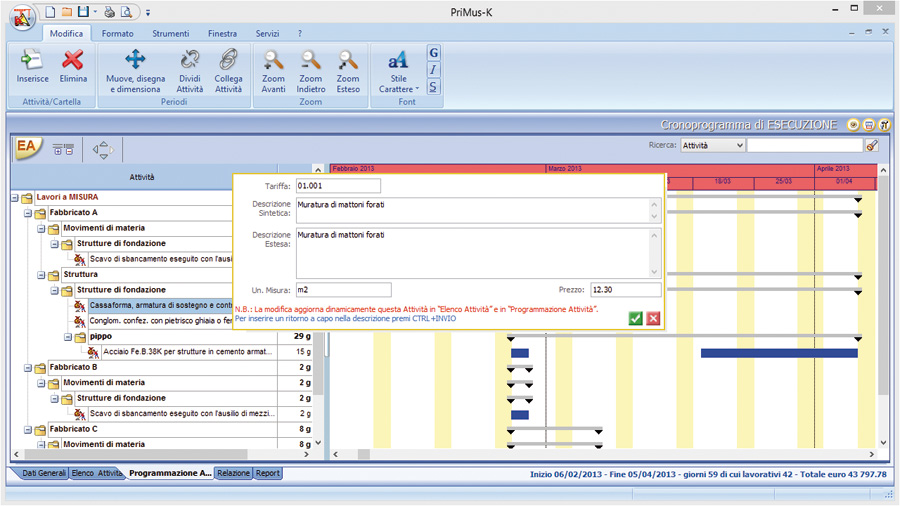The image size is (900, 506).
Task: Click the Descrizione Estesa text box
Action: [x=478, y=253]
